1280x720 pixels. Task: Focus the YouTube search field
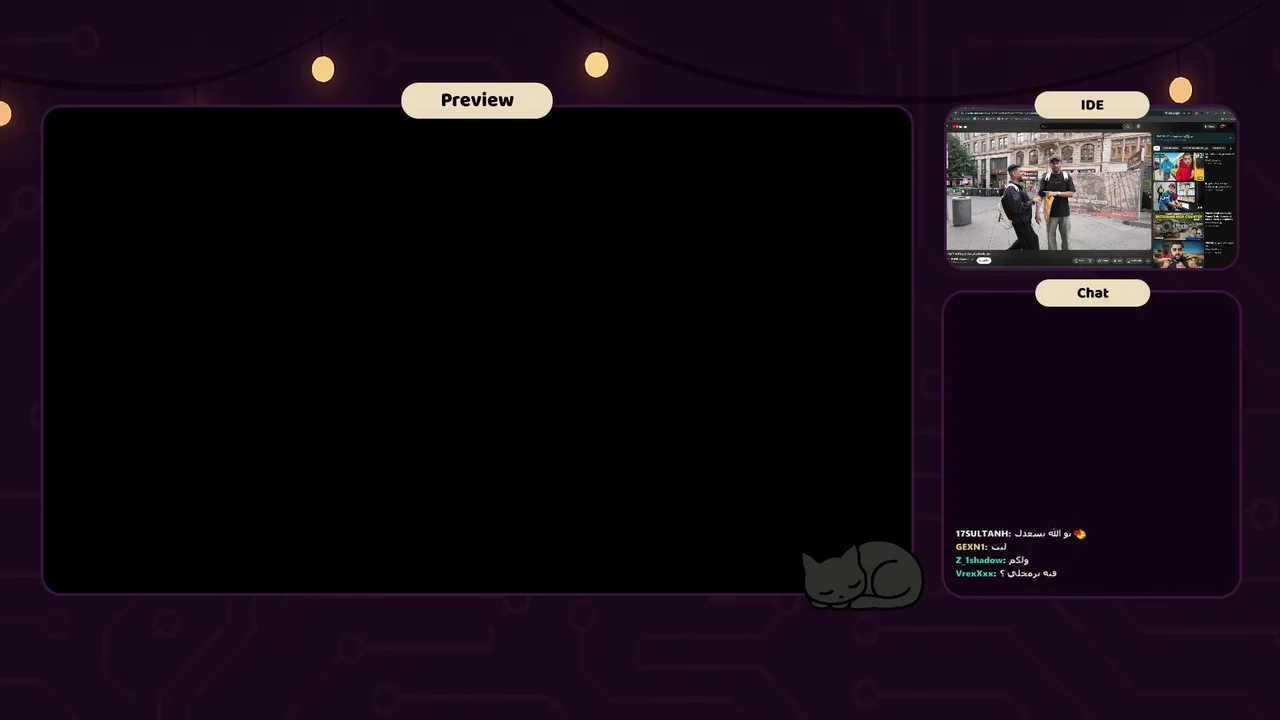tap(1080, 126)
